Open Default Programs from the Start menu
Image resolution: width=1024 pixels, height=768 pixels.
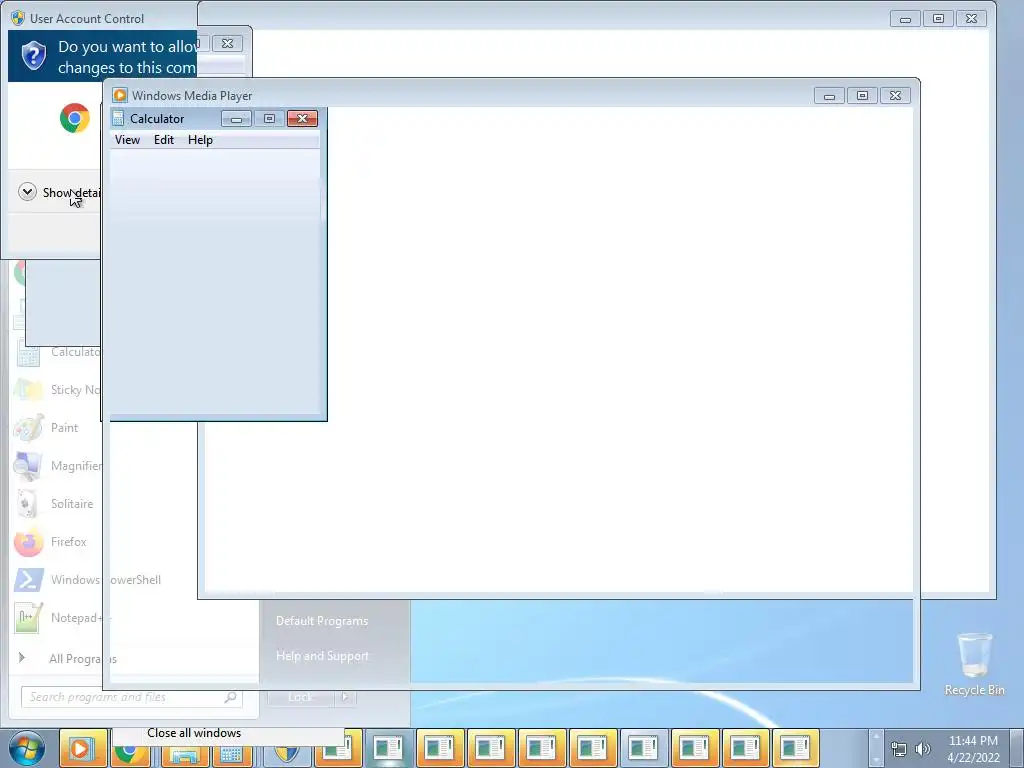point(322,620)
